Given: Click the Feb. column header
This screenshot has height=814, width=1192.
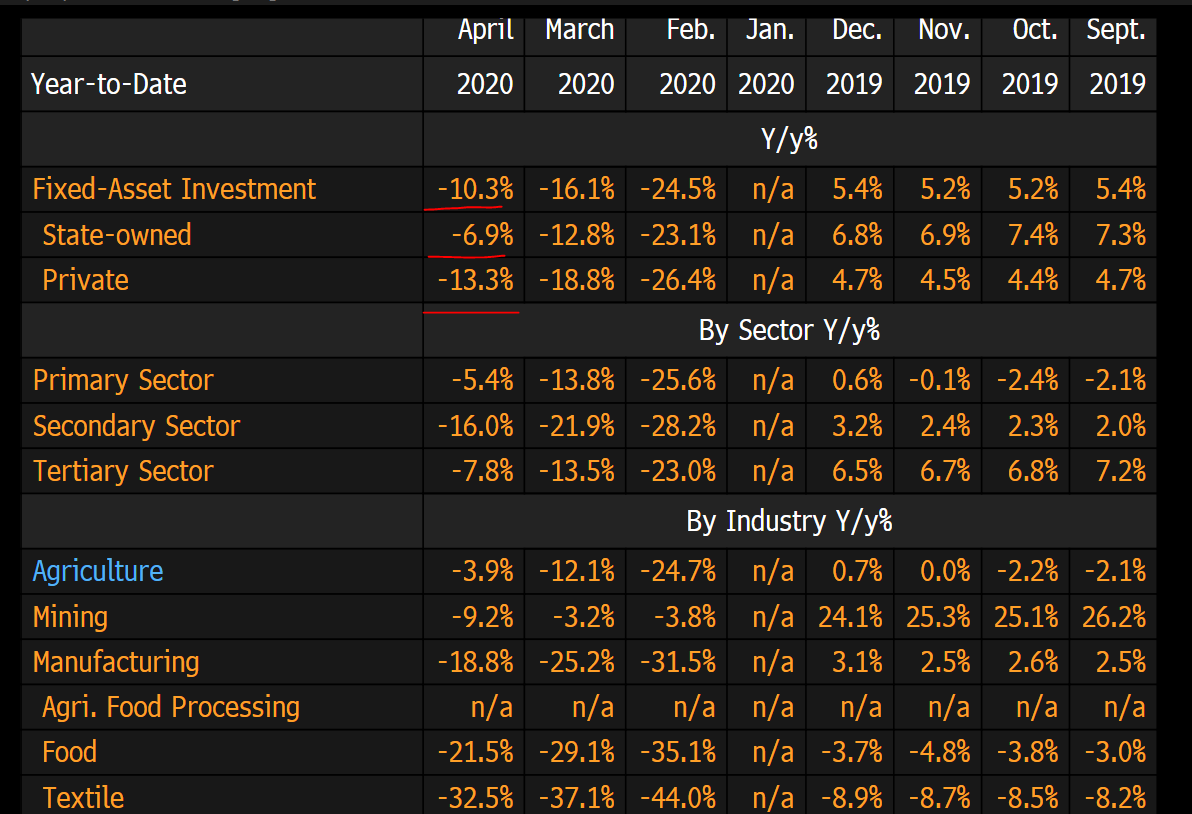Looking at the screenshot, I should (691, 30).
